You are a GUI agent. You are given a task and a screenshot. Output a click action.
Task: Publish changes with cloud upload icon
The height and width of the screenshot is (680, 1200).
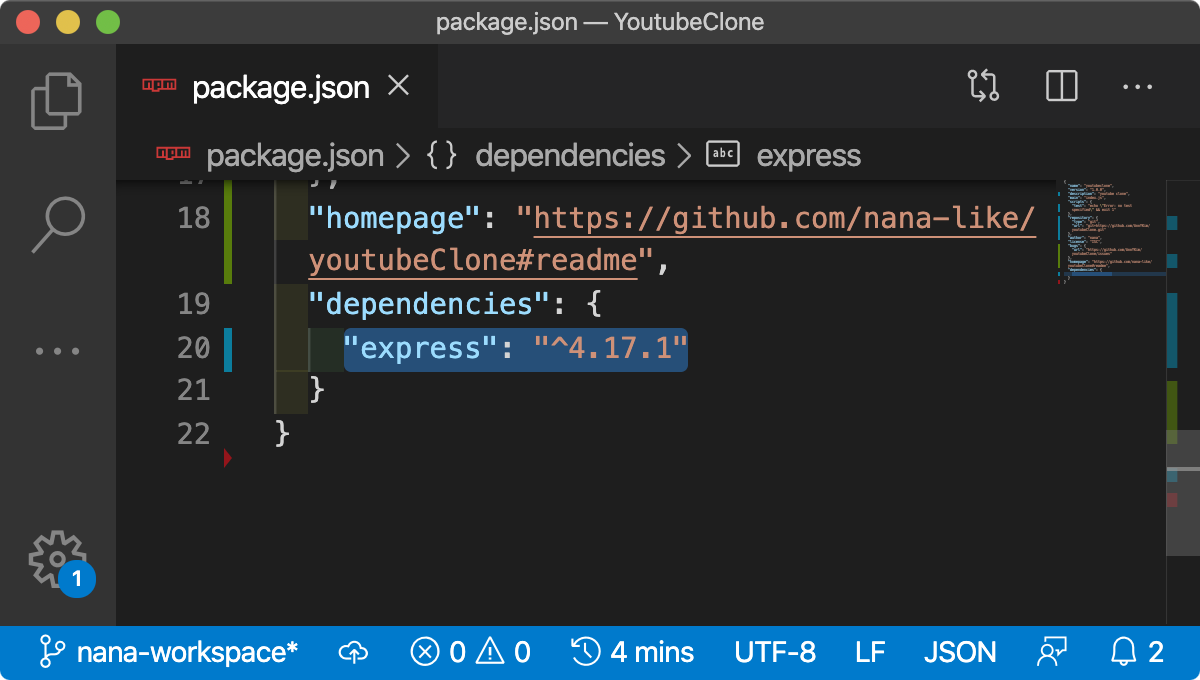point(354,653)
